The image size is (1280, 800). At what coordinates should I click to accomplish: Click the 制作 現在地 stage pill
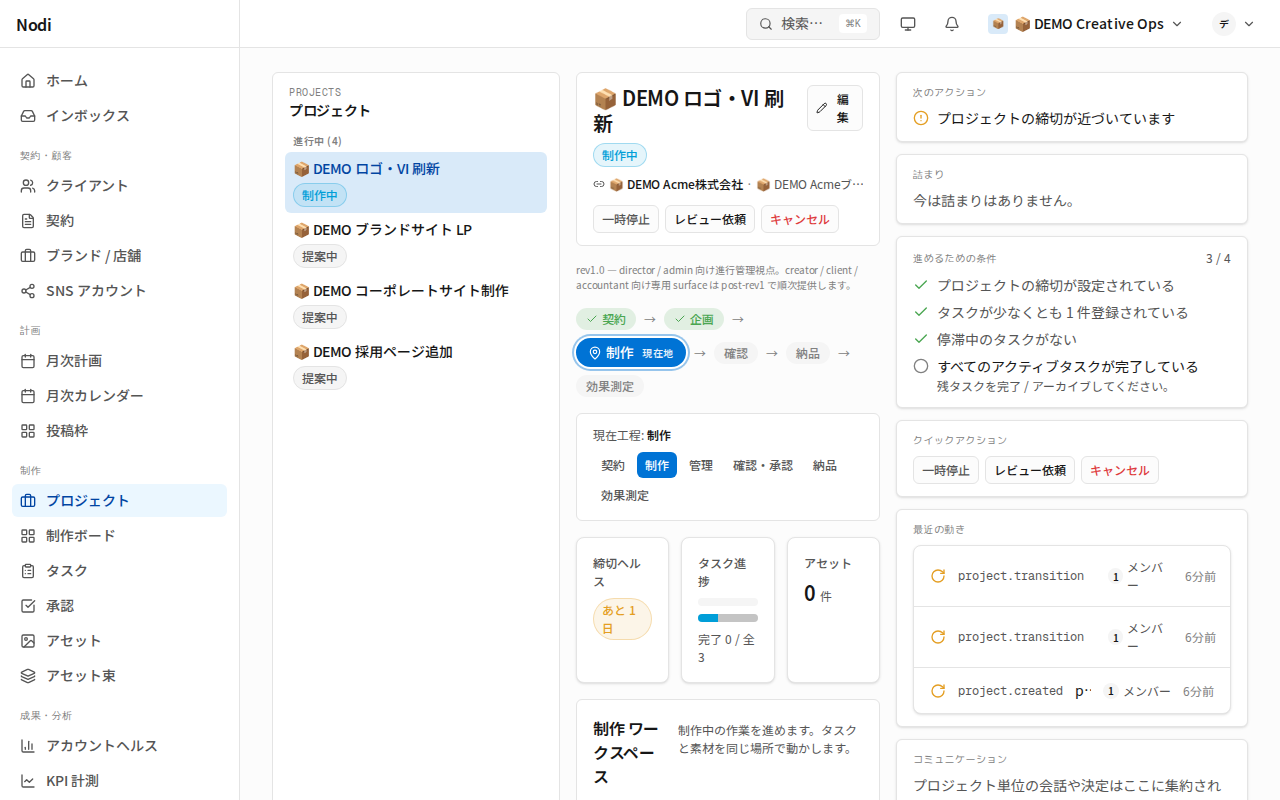tap(631, 353)
